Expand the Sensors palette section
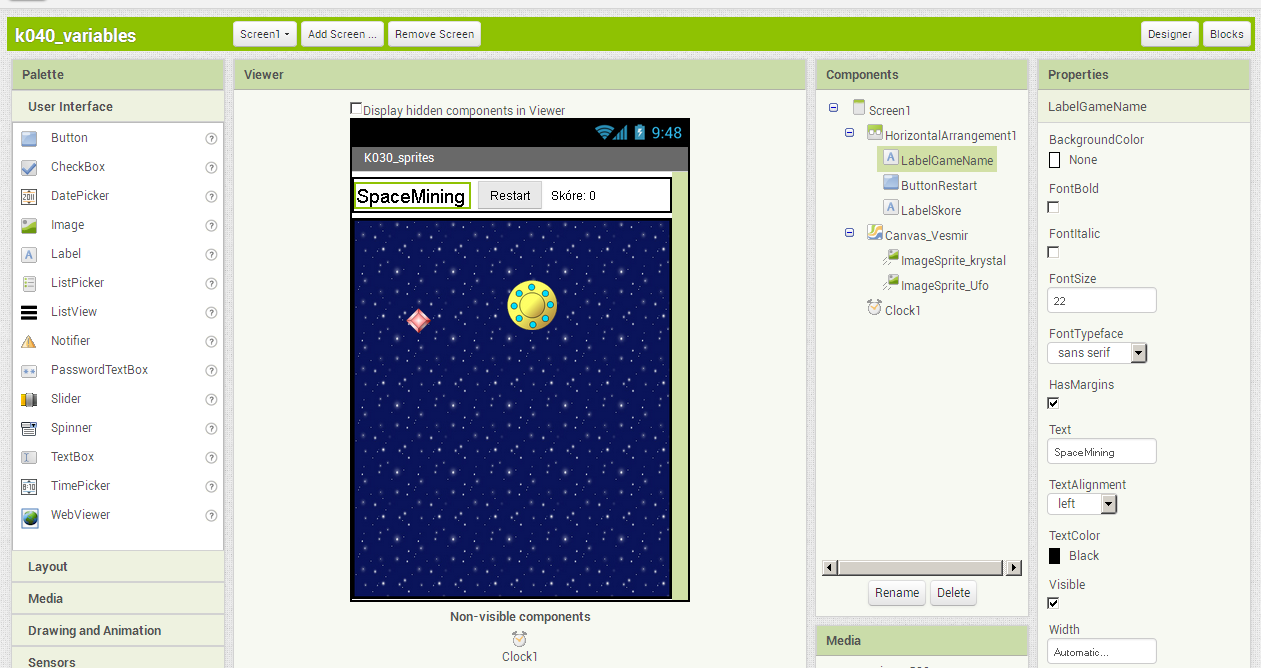1261x668 pixels. click(118, 660)
